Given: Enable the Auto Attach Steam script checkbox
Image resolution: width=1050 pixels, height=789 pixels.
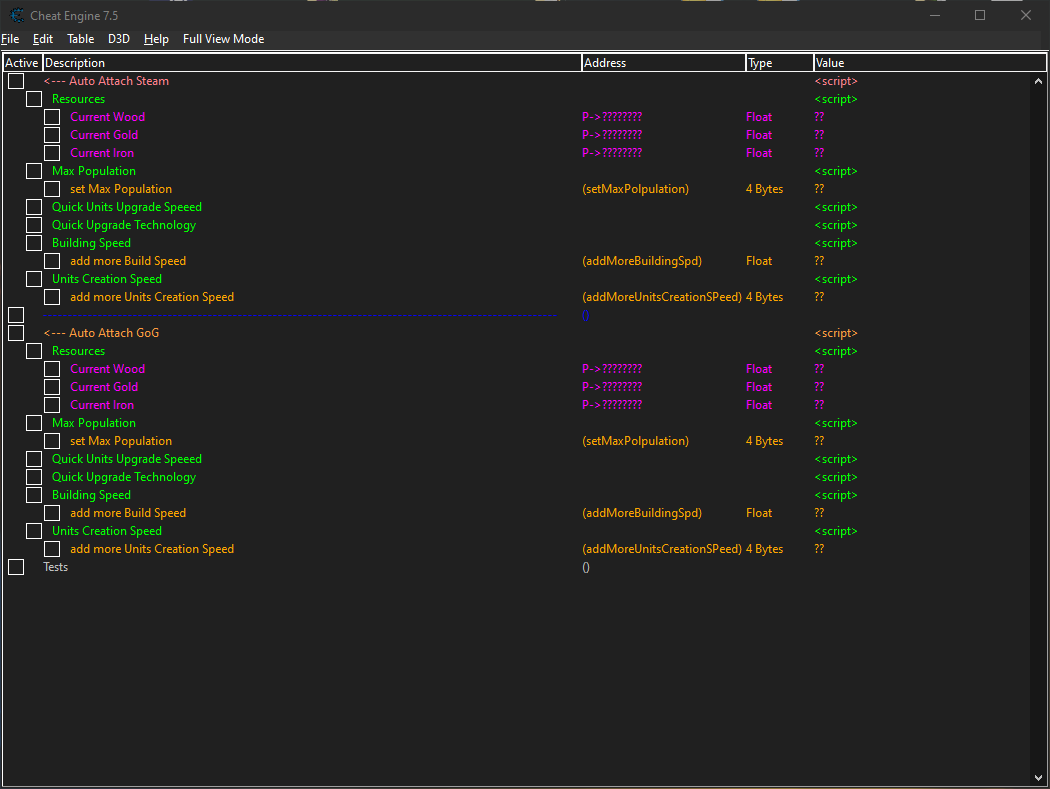Looking at the screenshot, I should (x=16, y=81).
